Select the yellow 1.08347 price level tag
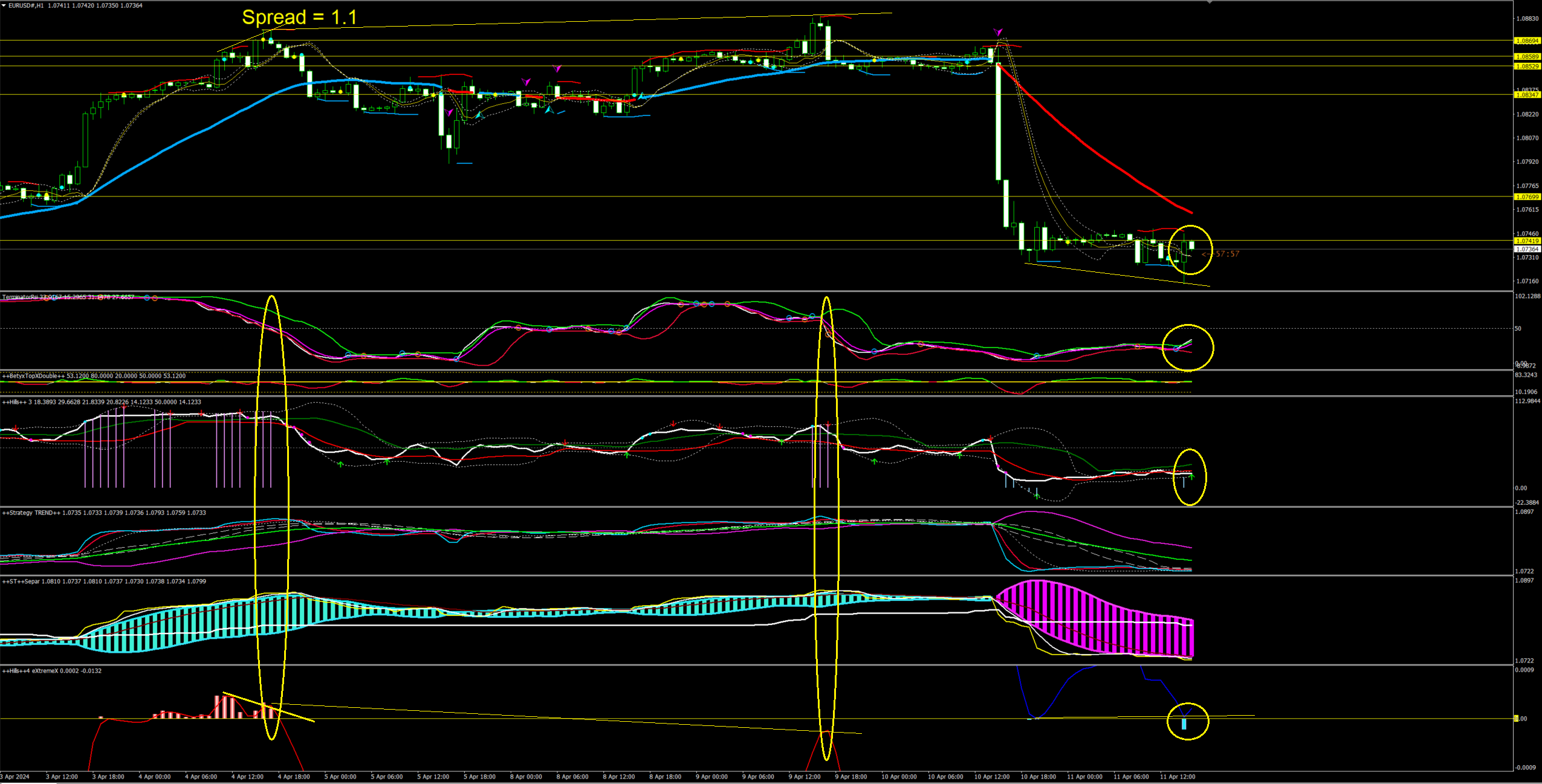The width and height of the screenshot is (1542, 784). (1526, 95)
